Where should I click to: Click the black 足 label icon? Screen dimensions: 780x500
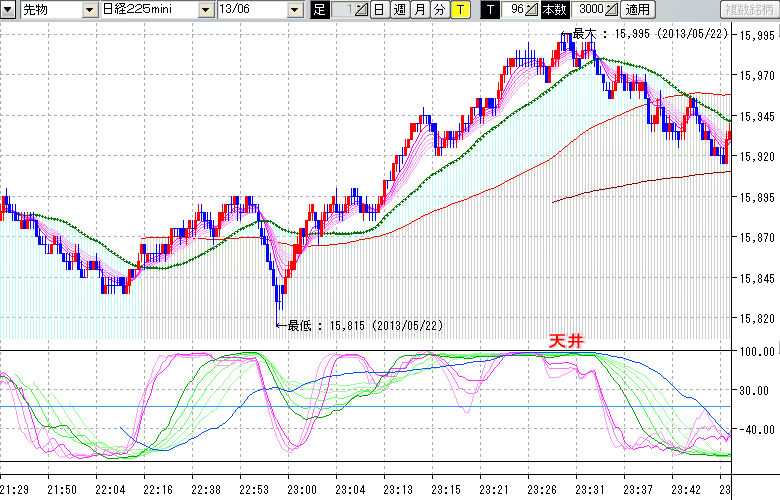pyautogui.click(x=319, y=10)
